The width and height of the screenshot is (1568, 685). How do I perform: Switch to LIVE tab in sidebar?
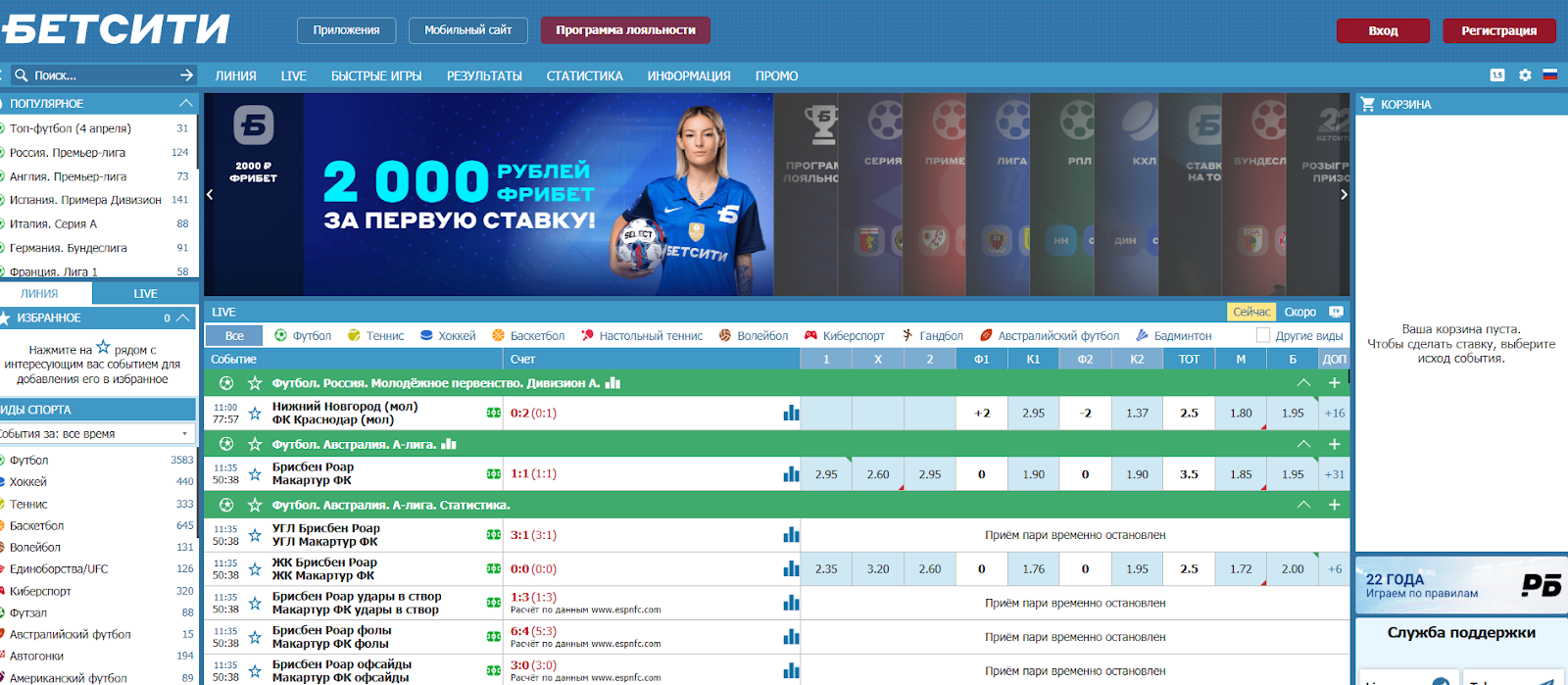145,293
